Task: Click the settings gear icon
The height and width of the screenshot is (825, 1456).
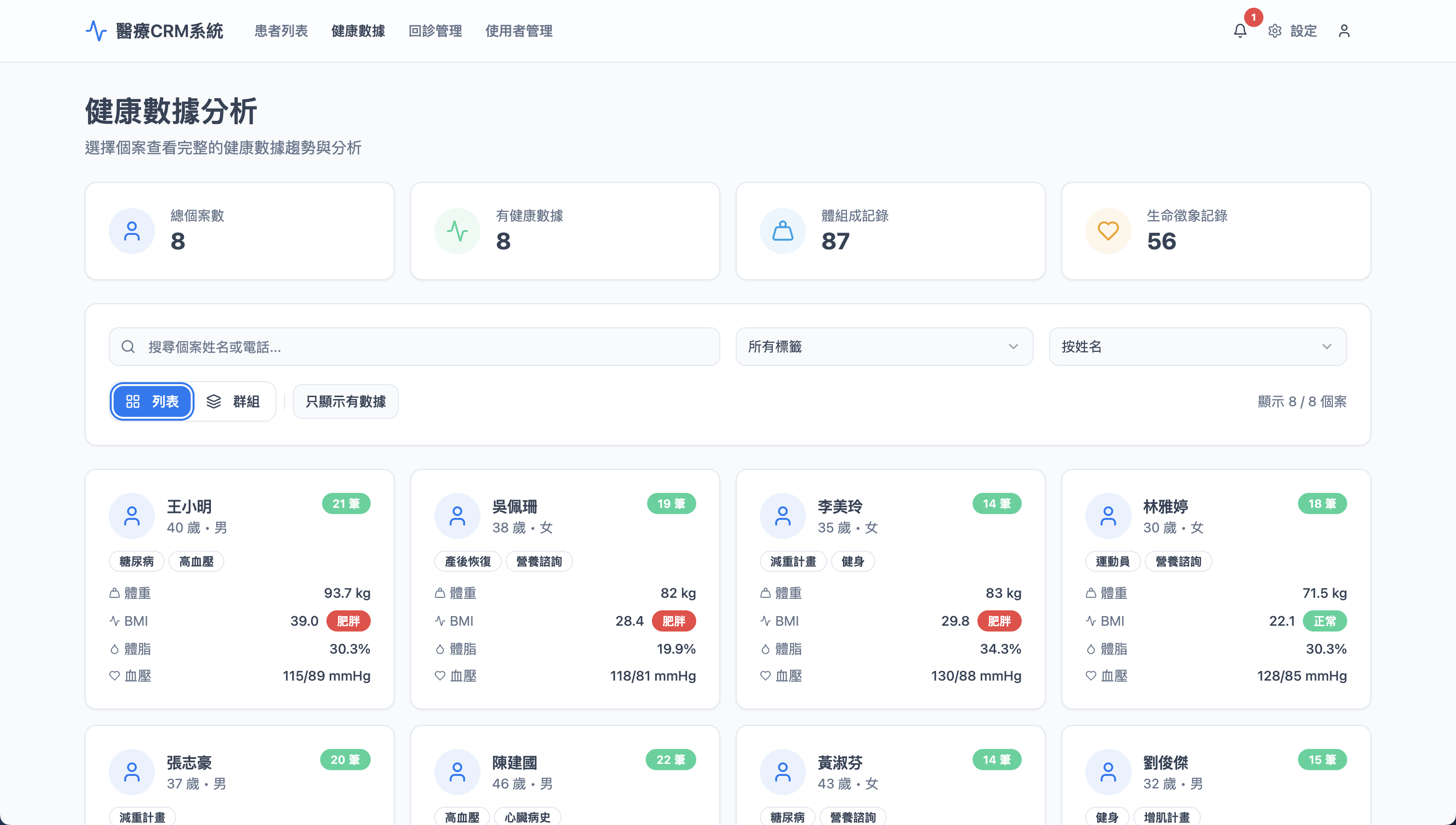Action: (x=1274, y=31)
